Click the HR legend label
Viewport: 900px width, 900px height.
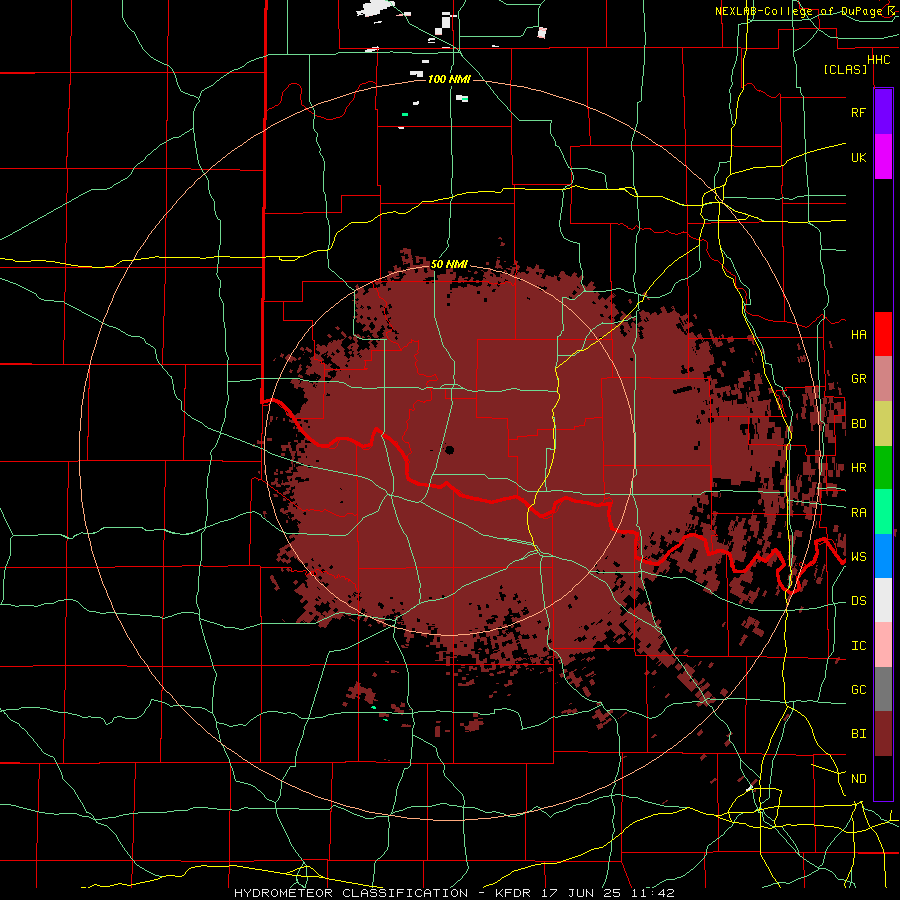pyautogui.click(x=858, y=468)
